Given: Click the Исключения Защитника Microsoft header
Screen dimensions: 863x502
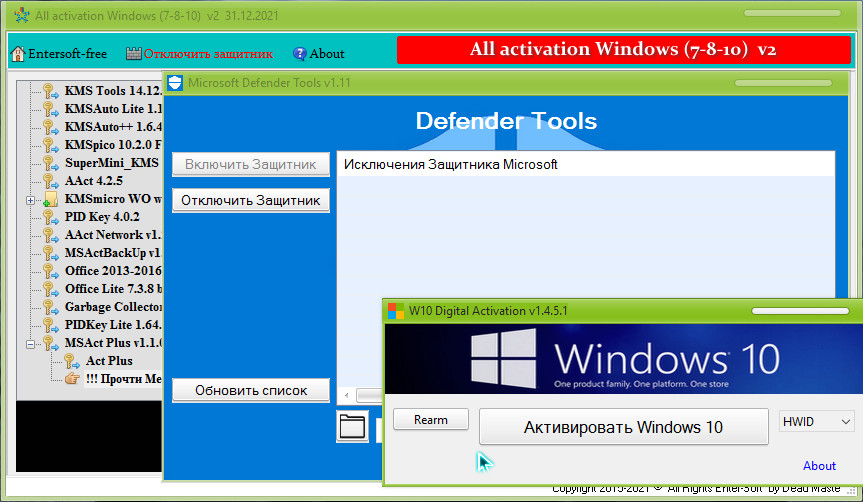Looking at the screenshot, I should (586, 165).
